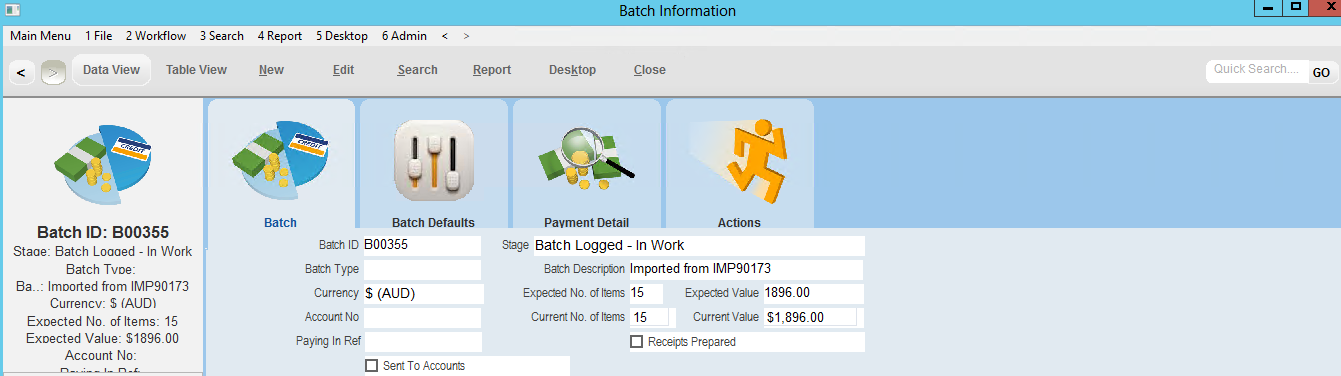
Task: Click the New toolbar button
Action: [x=271, y=70]
